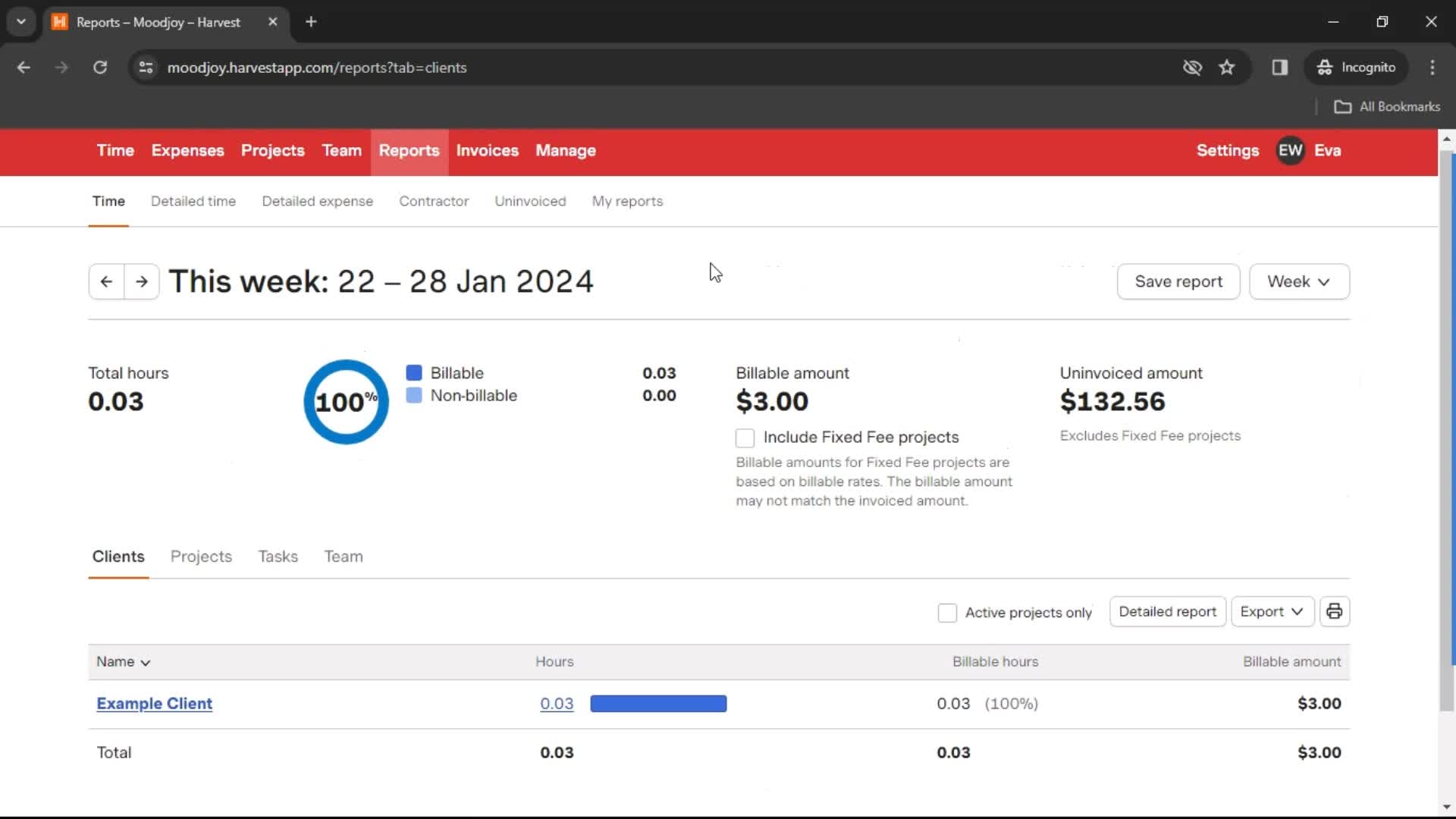1456x819 pixels.
Task: Enable the Include Fixed Fee projects checkbox
Action: click(745, 437)
